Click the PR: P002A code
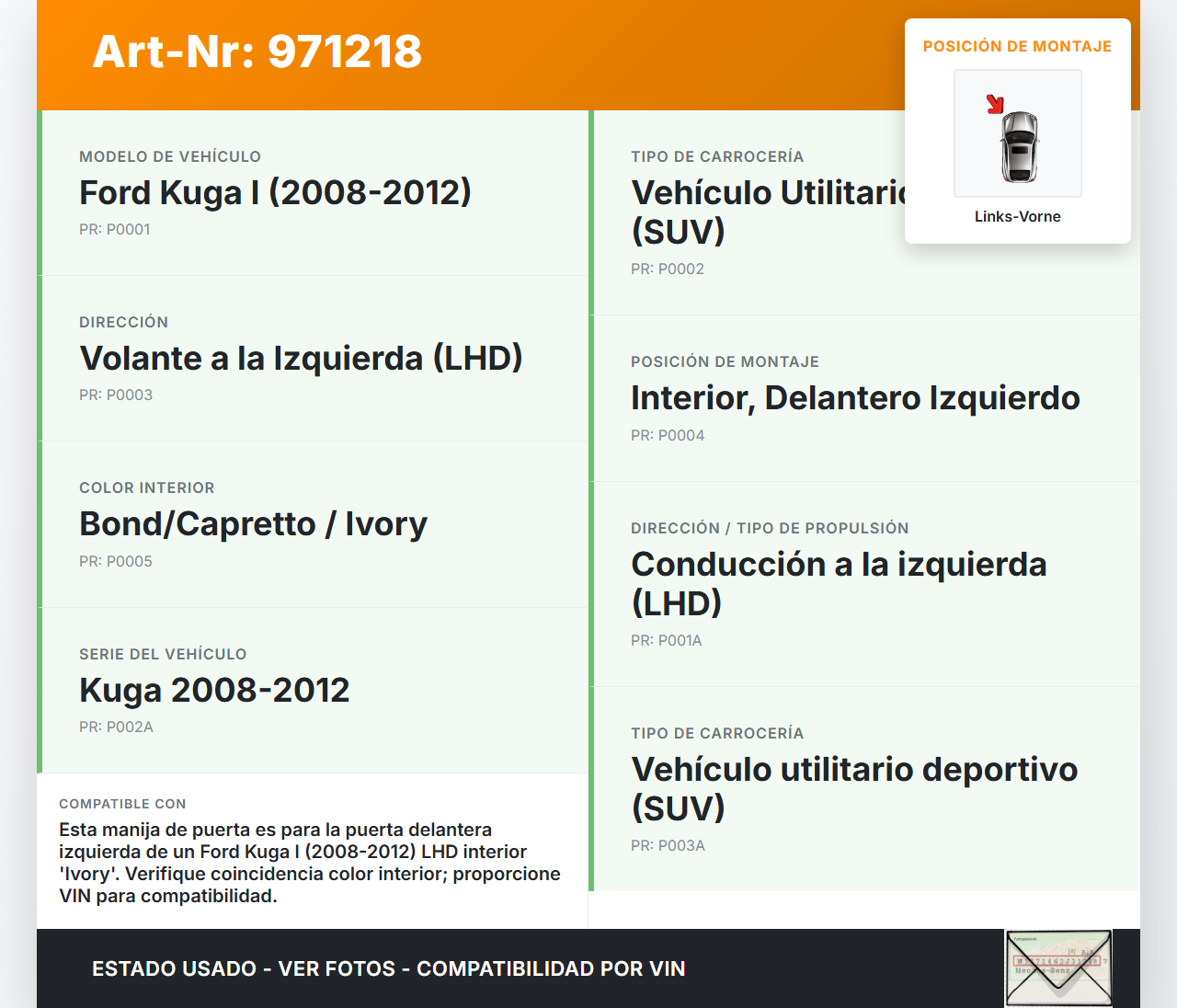Image resolution: width=1177 pixels, height=1008 pixels. (116, 727)
